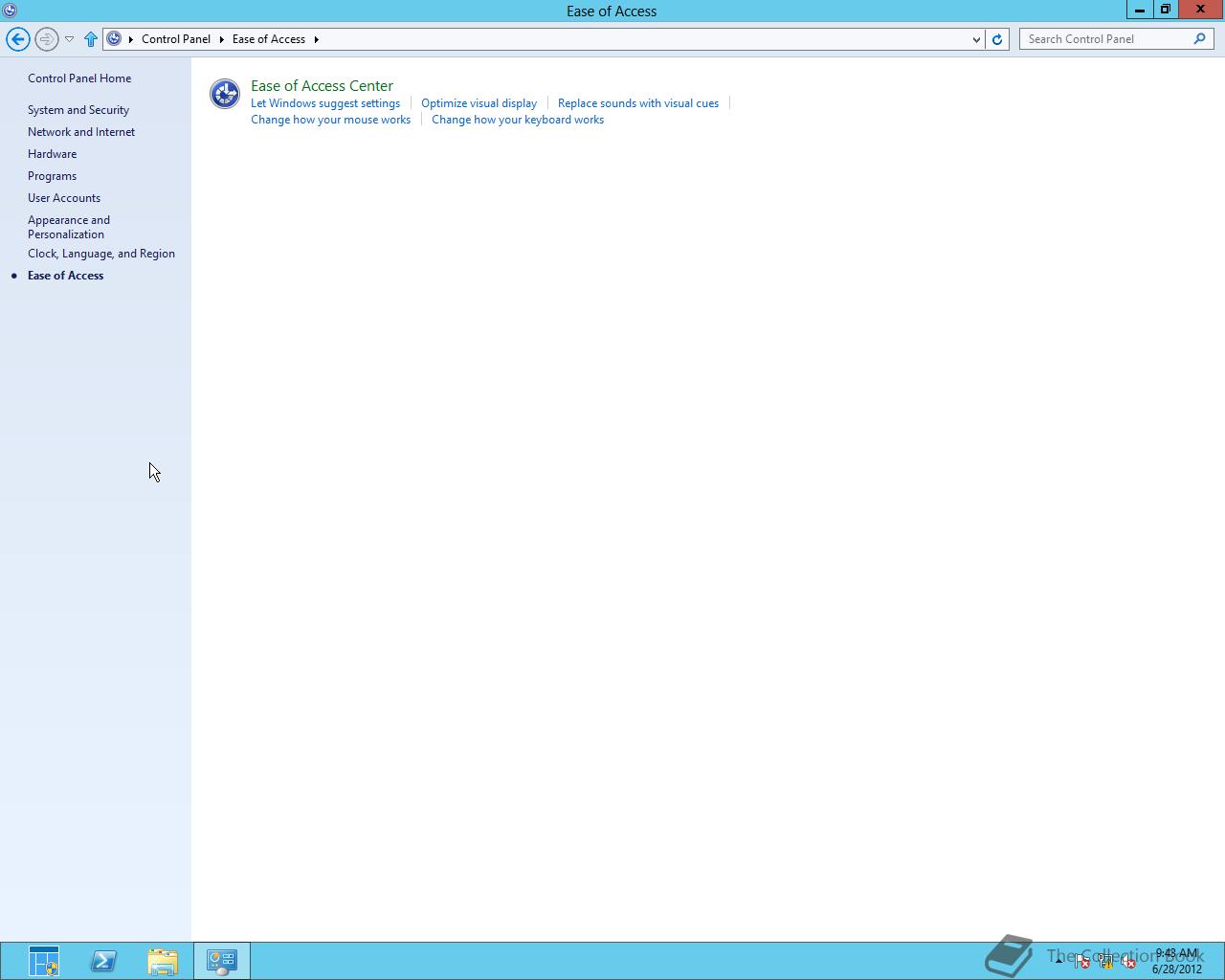Screen dimensions: 1225x980
Task: Open Control Panel Home in sidebar
Action: [79, 78]
